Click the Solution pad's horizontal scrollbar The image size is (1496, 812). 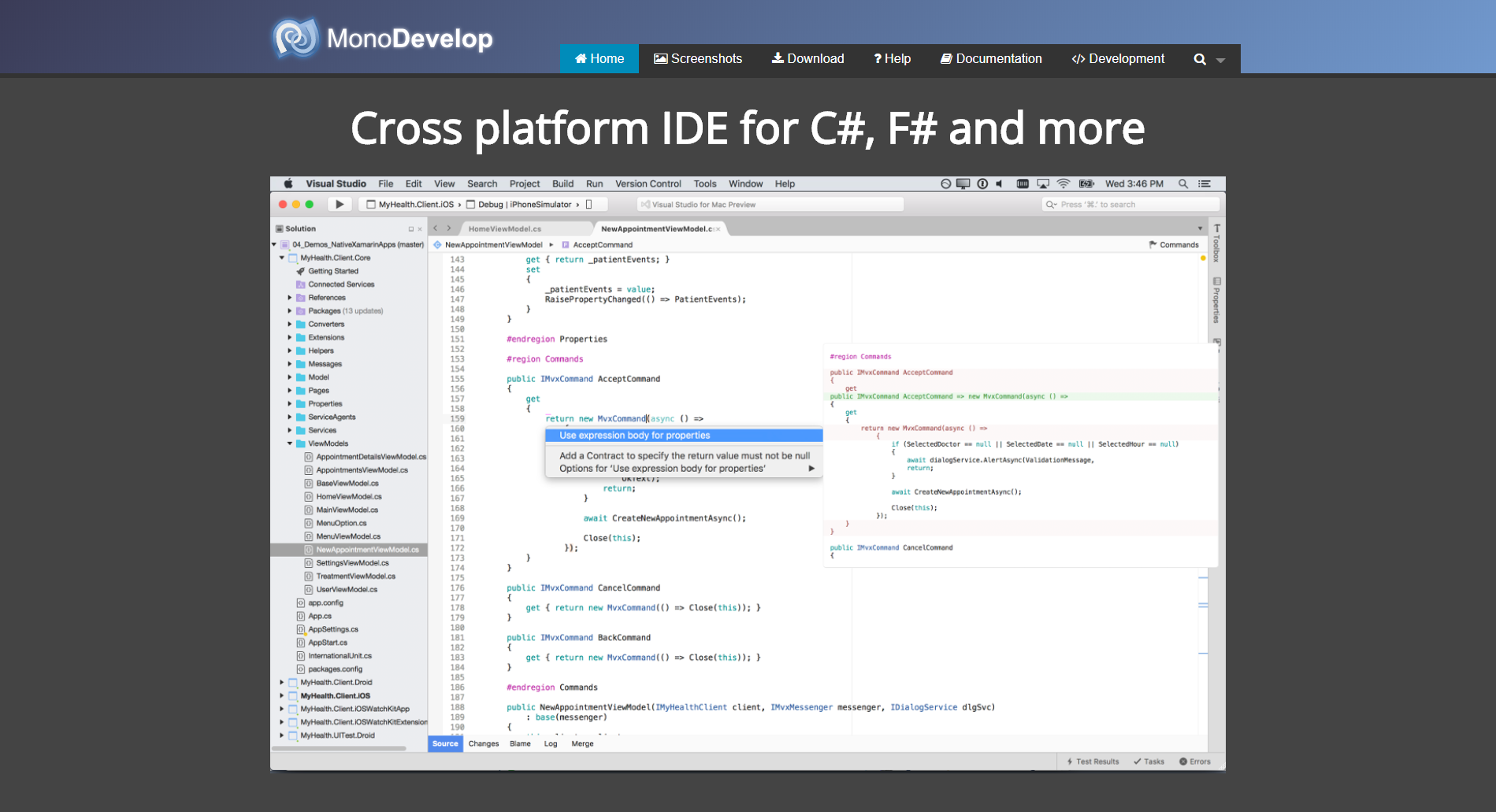pyautogui.click(x=340, y=748)
